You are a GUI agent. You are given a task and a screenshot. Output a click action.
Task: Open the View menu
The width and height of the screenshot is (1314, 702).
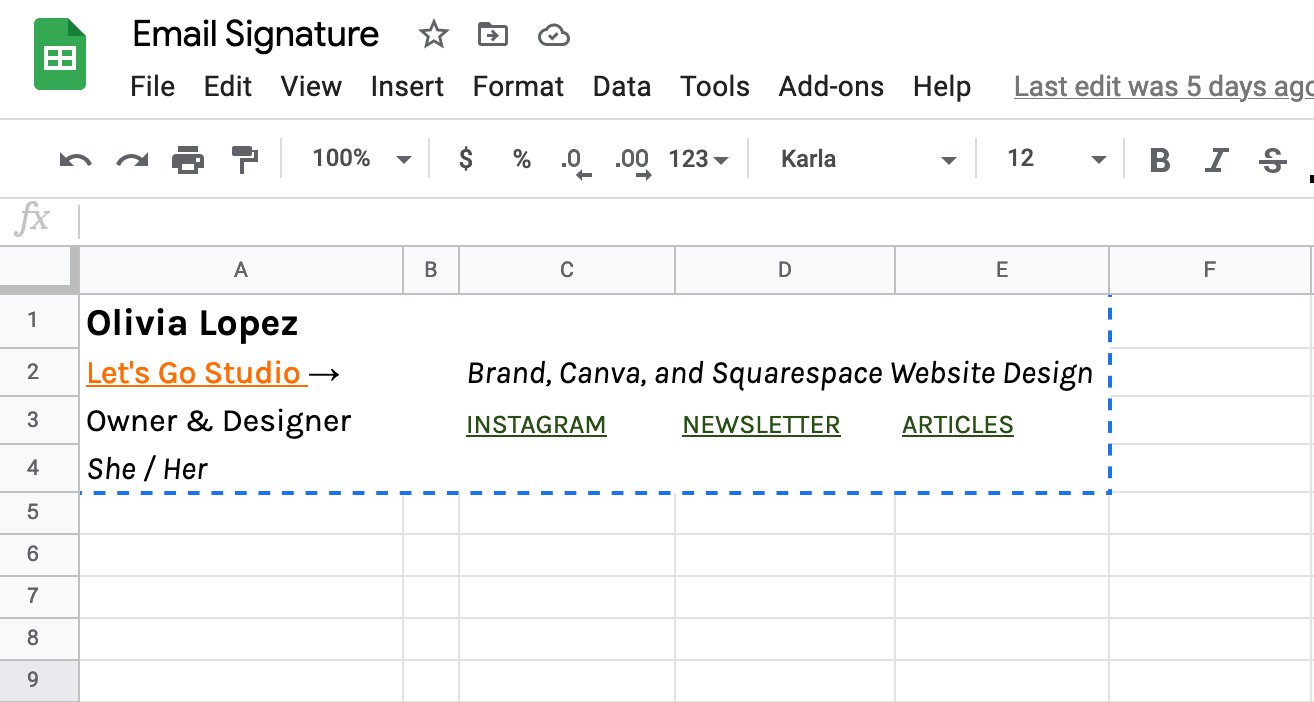click(x=311, y=87)
